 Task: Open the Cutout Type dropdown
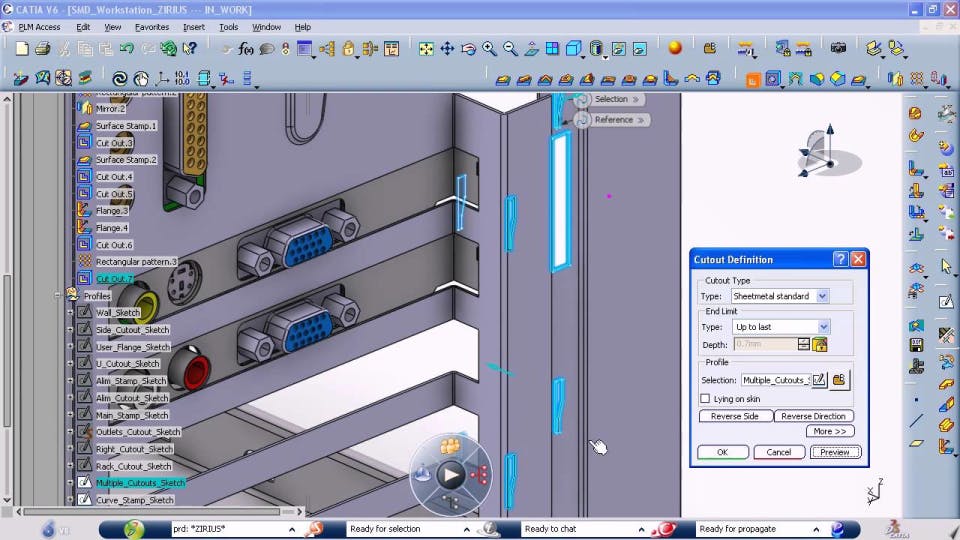click(822, 296)
